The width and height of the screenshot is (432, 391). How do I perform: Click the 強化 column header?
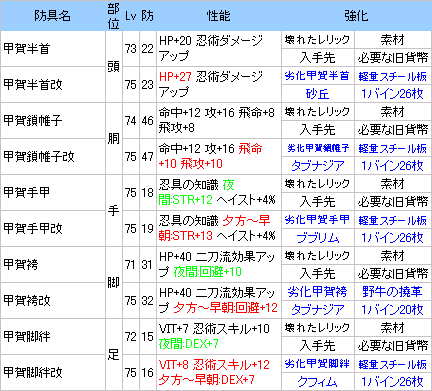356,16
